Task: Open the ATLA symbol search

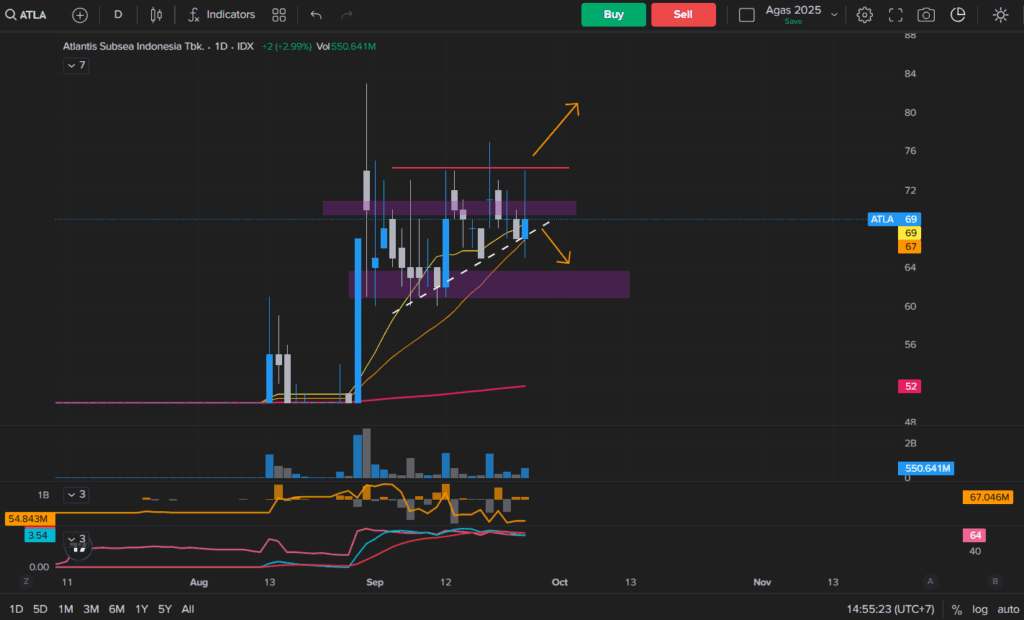Action: [28, 15]
